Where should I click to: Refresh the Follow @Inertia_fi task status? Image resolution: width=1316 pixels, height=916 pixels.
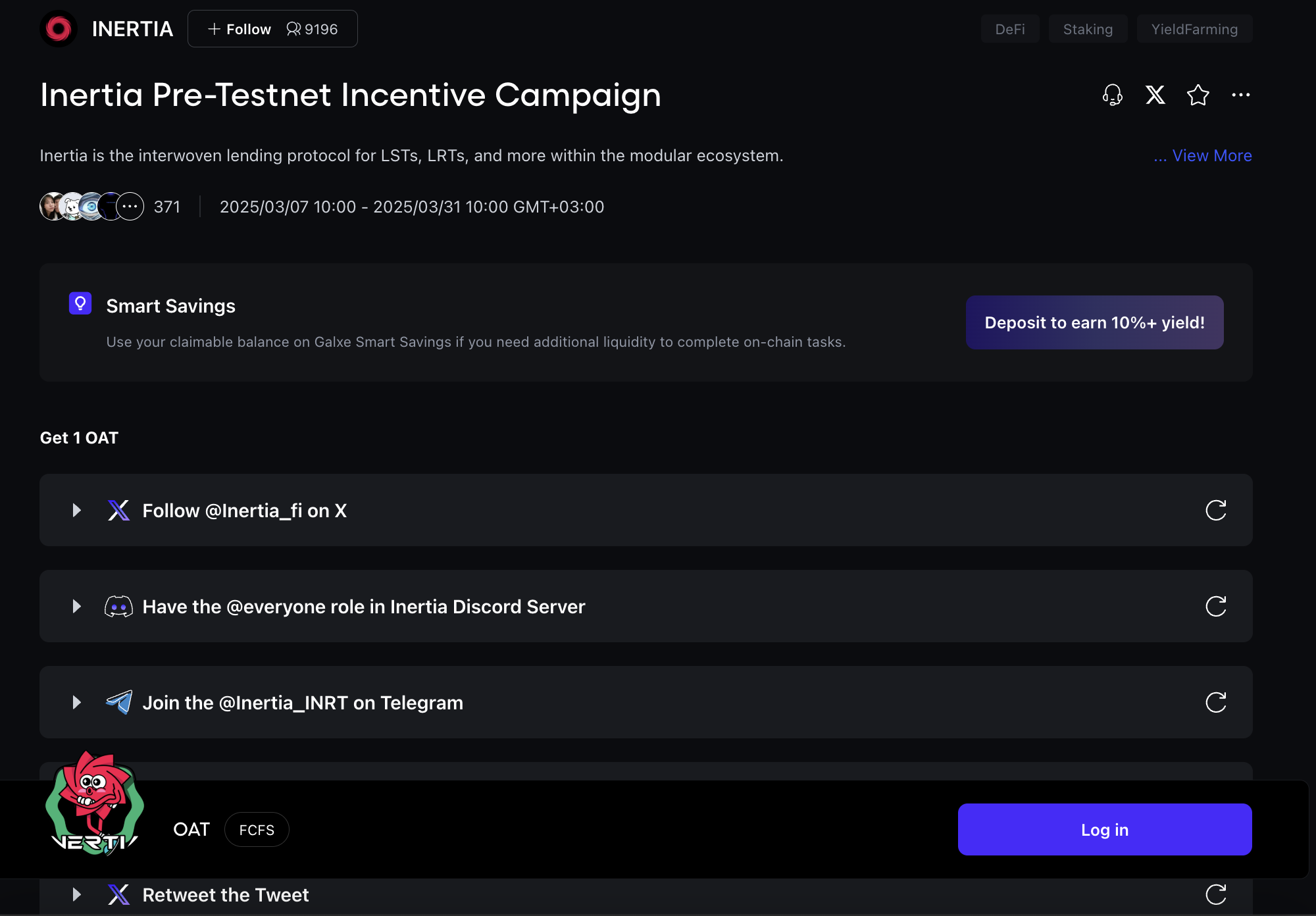tap(1215, 510)
